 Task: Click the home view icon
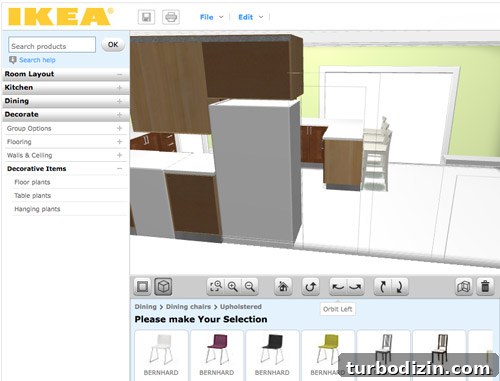283,286
